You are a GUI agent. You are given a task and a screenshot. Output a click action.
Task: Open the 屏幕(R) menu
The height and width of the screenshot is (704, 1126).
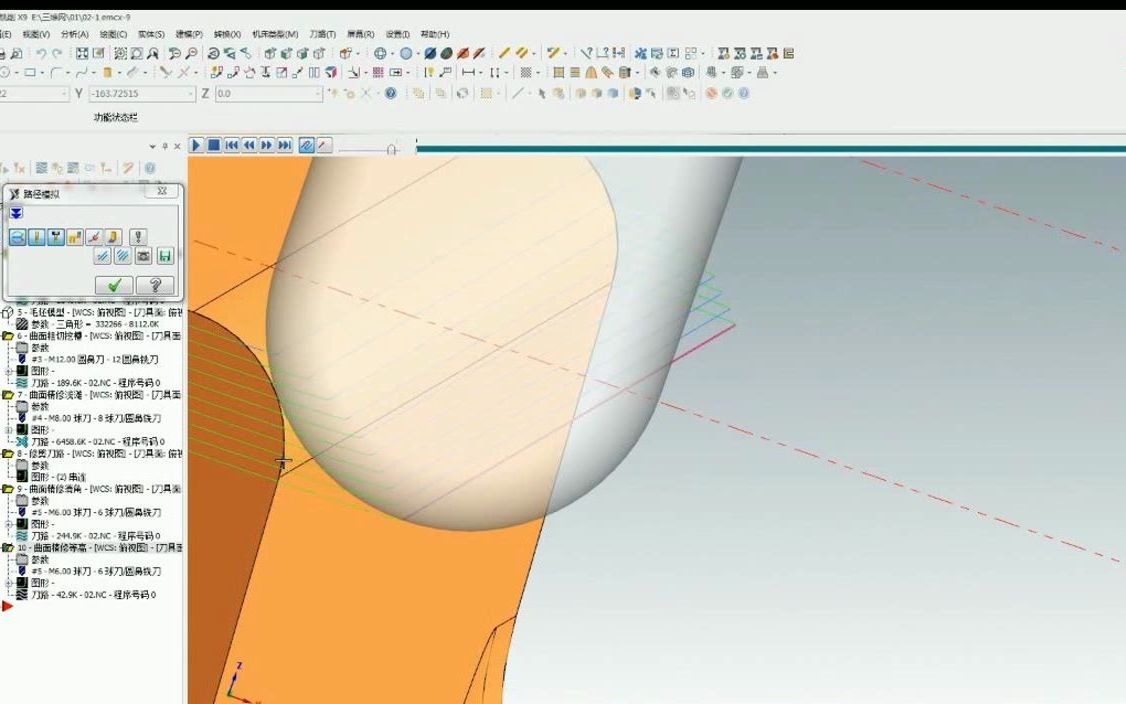pyautogui.click(x=360, y=34)
